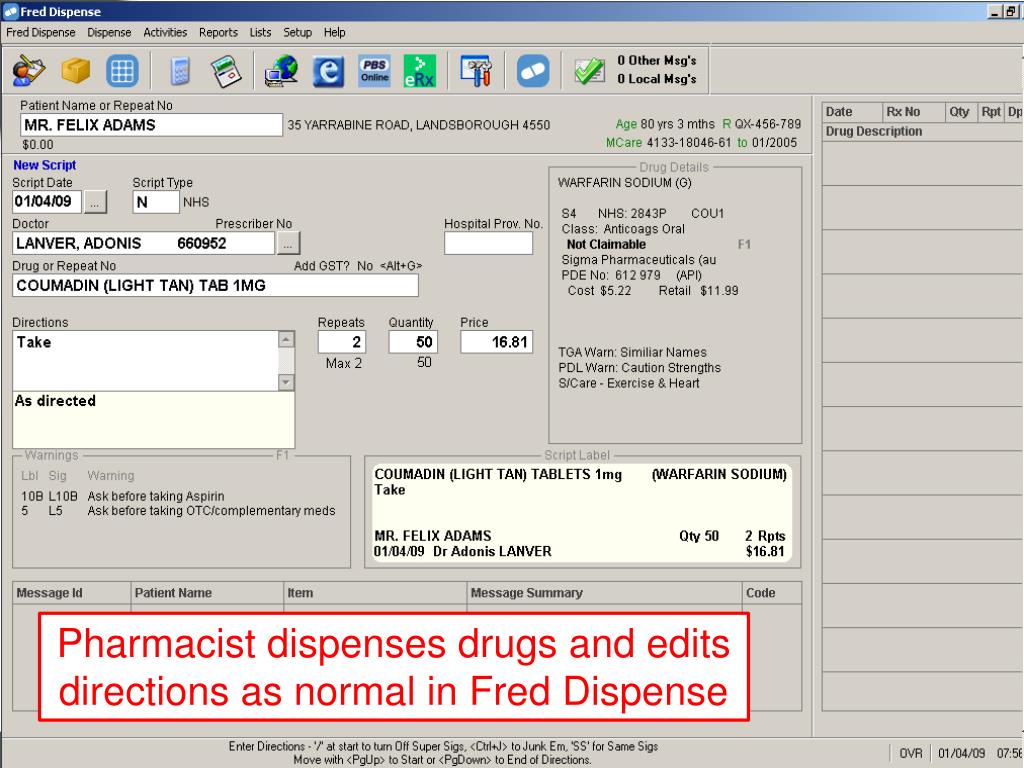1024x768 pixels.
Task: Launch the Internet Explorer icon
Action: click(328, 71)
